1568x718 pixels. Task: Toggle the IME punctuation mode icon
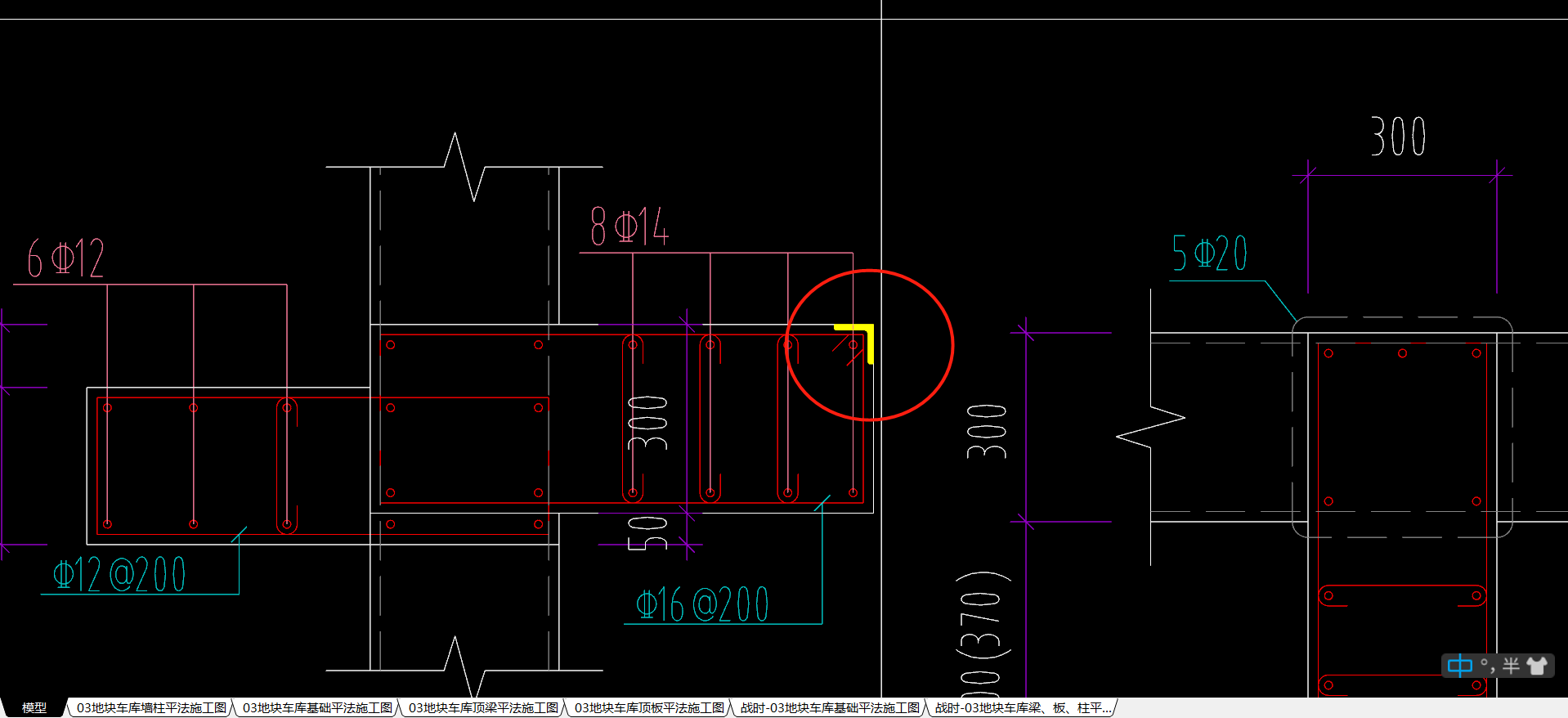pyautogui.click(x=1487, y=666)
